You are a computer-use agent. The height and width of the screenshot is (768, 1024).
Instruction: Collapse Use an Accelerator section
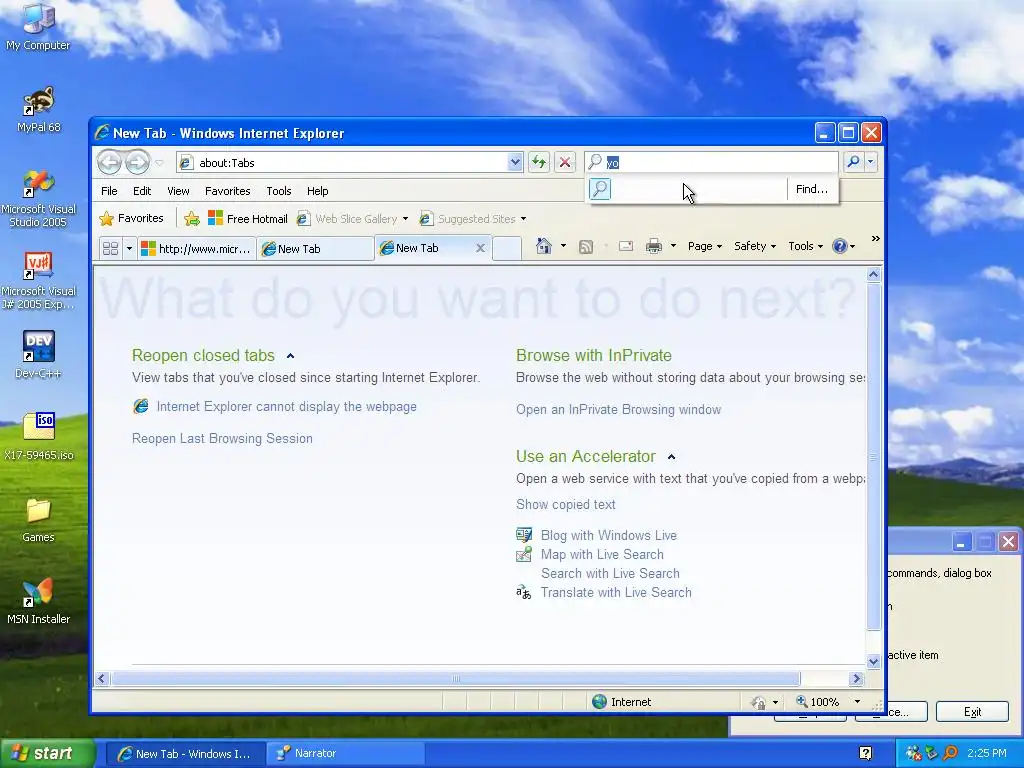pos(671,456)
